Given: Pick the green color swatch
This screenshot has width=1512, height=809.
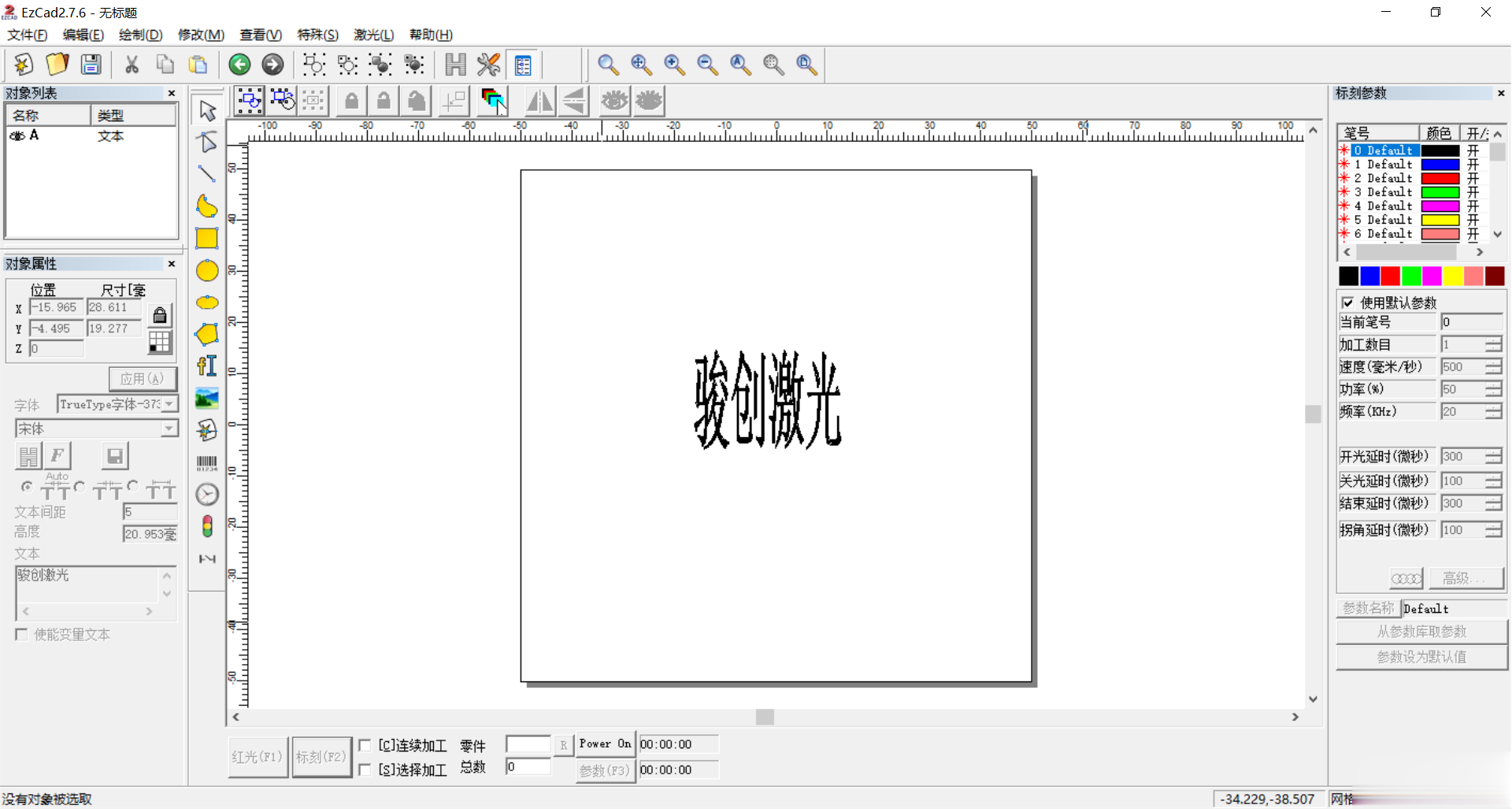Looking at the screenshot, I should pyautogui.click(x=1411, y=276).
